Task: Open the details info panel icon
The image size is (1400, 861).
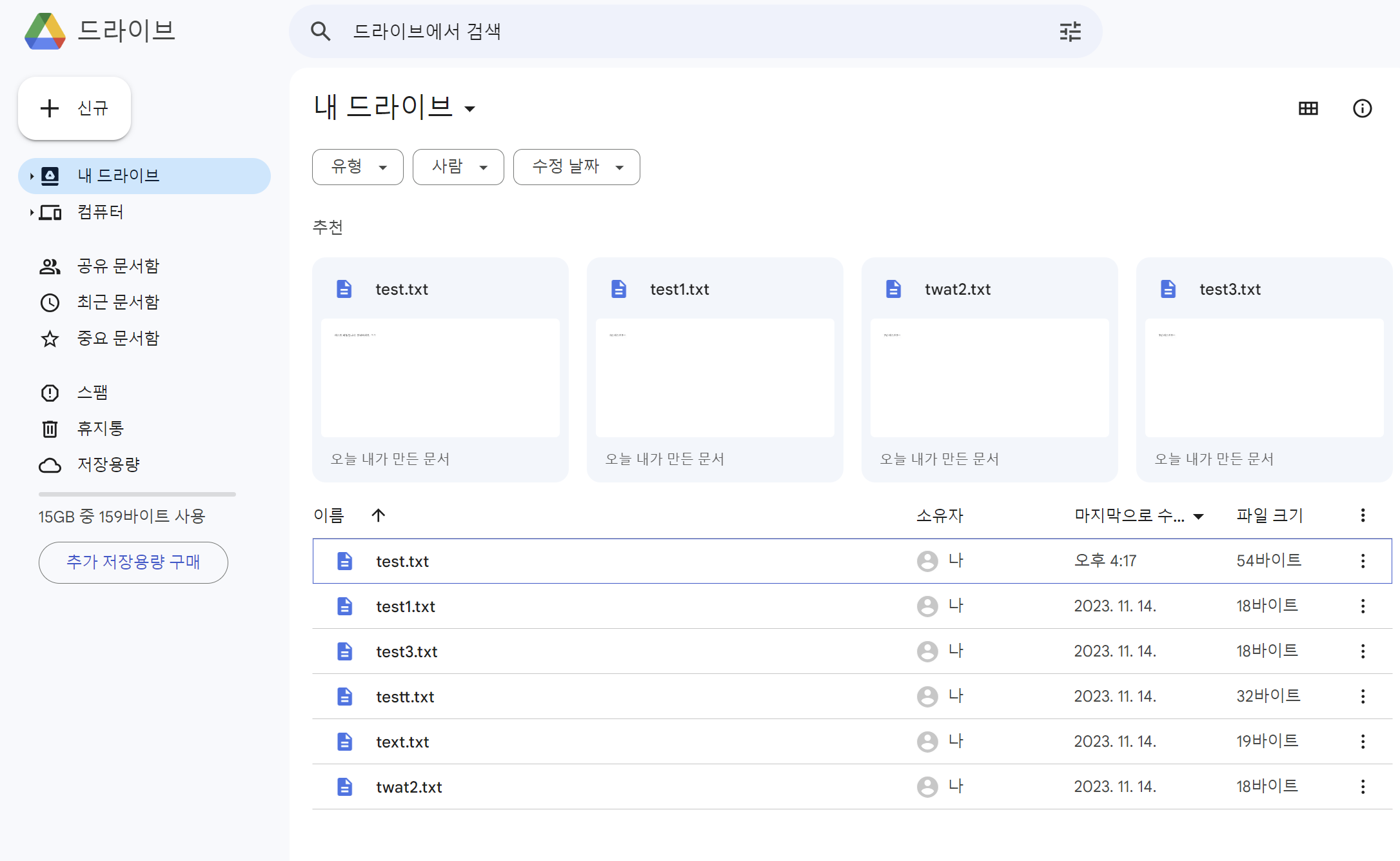Action: click(1362, 108)
